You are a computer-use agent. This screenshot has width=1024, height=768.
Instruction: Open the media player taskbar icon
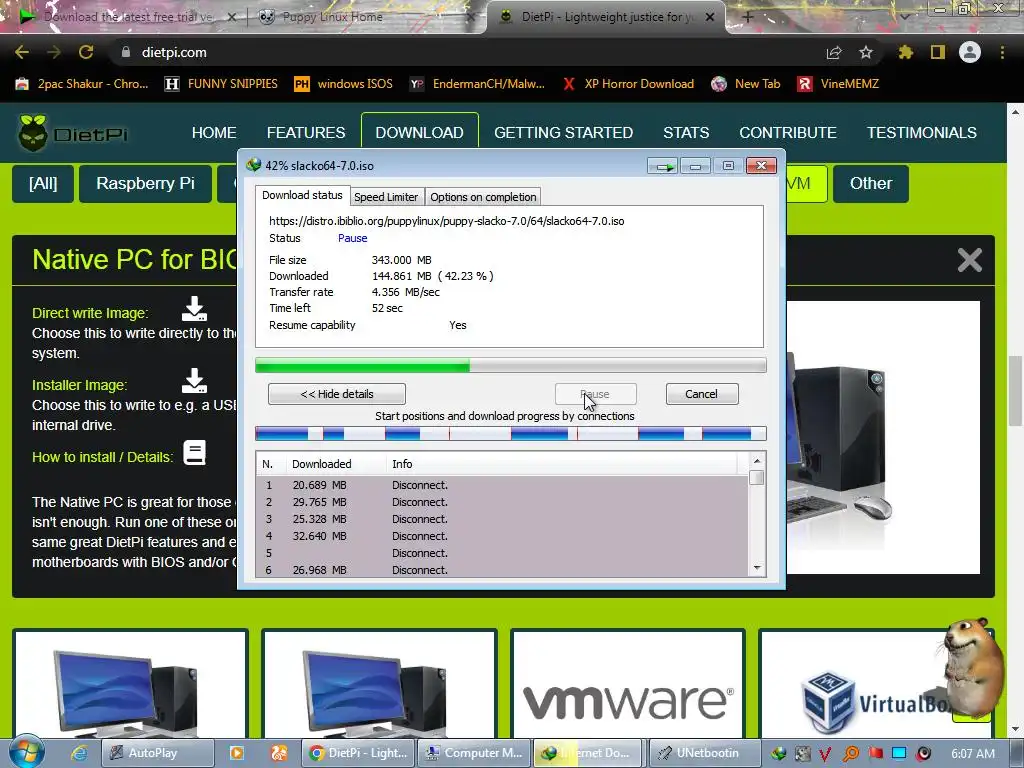236,753
